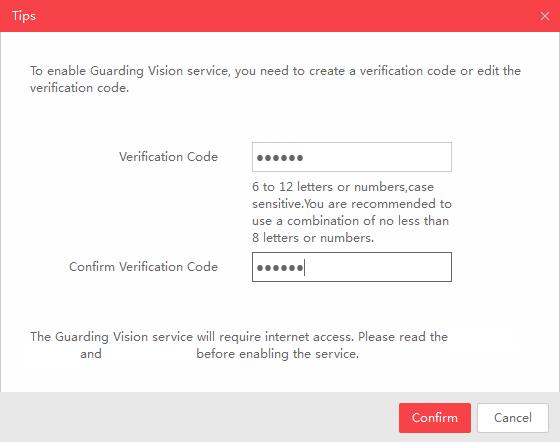Click the Tips title in header bar
Image resolution: width=560 pixels, height=442 pixels.
point(24,16)
